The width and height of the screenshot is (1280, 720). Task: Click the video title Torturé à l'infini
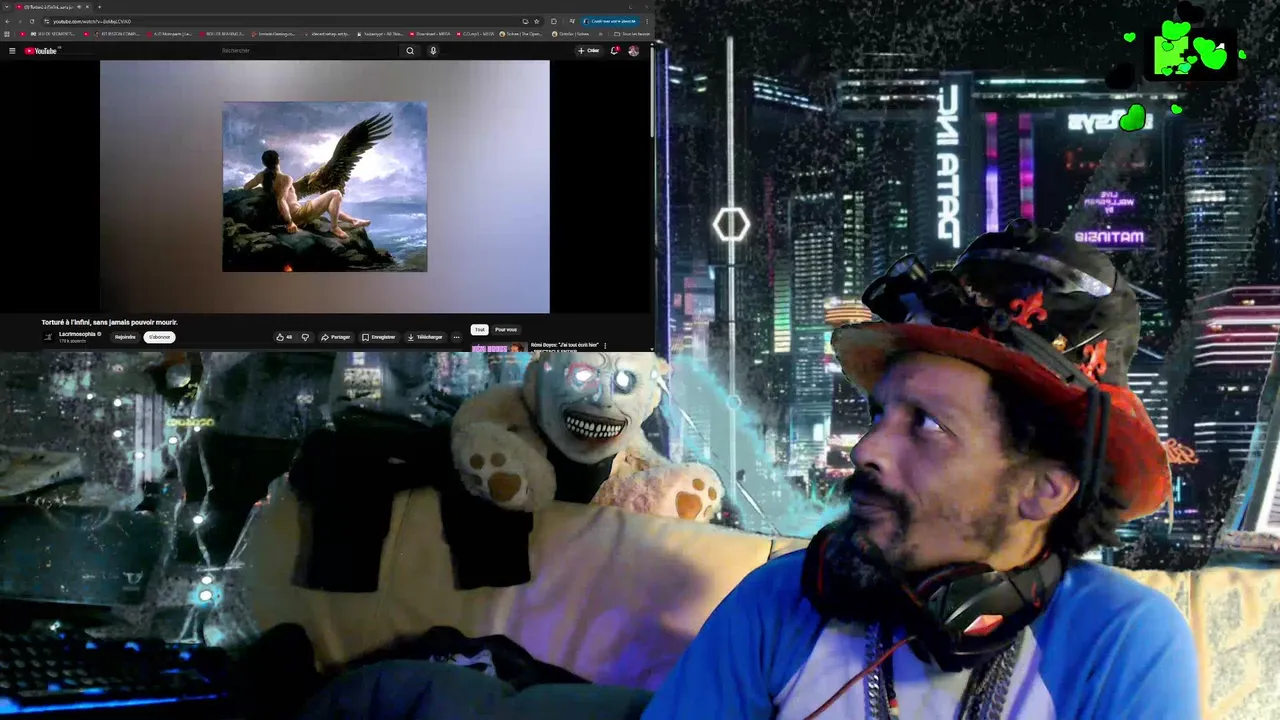tap(110, 322)
